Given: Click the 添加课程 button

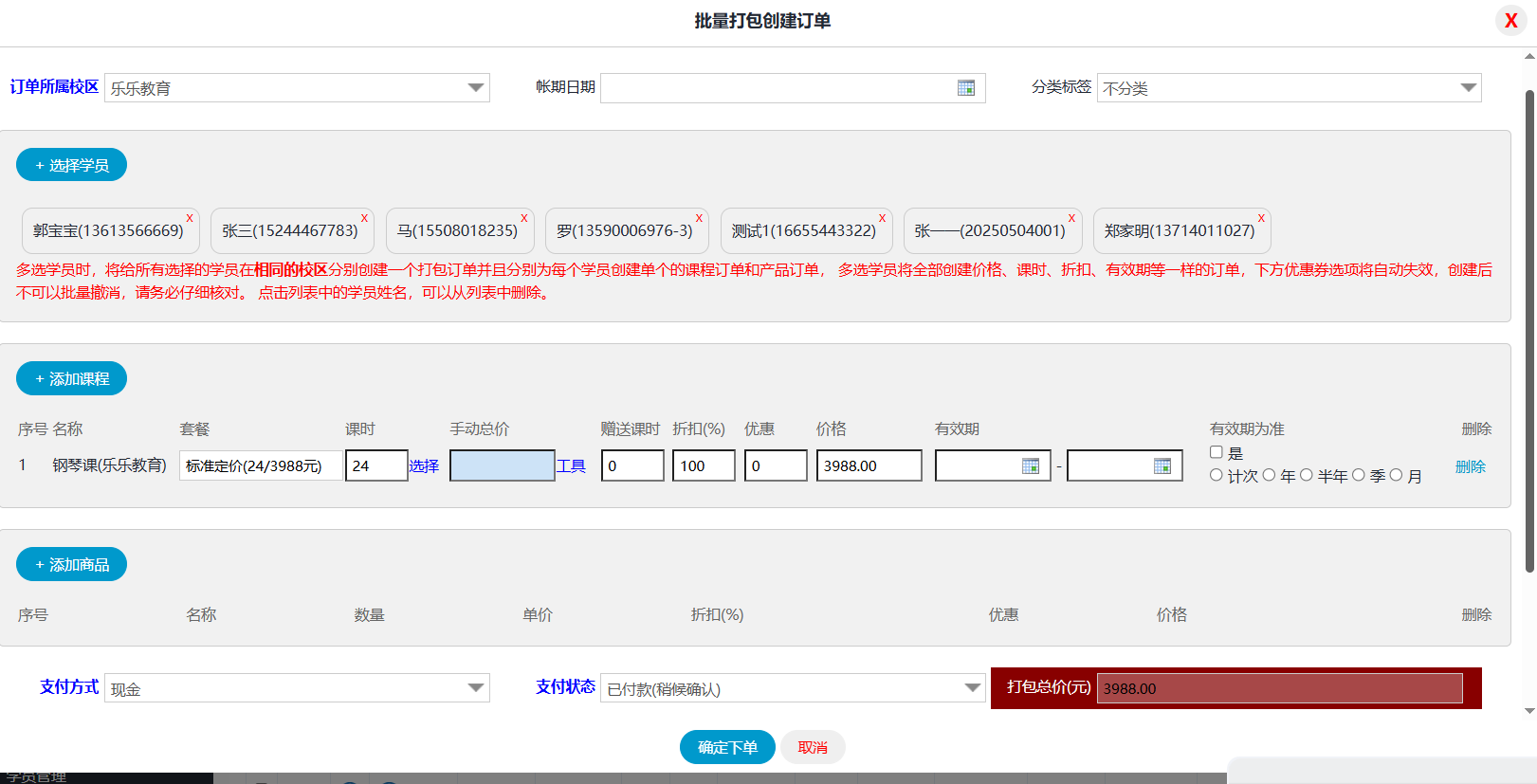Looking at the screenshot, I should (71, 378).
